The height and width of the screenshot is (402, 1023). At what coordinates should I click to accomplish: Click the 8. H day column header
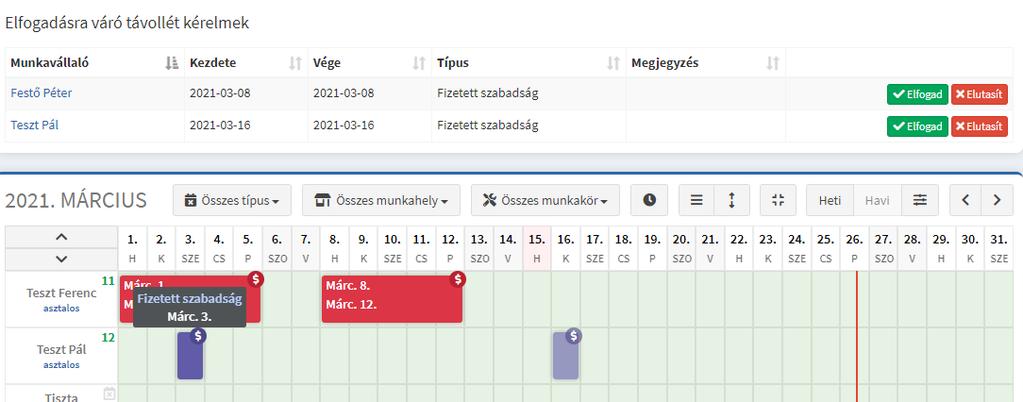pyautogui.click(x=335, y=249)
